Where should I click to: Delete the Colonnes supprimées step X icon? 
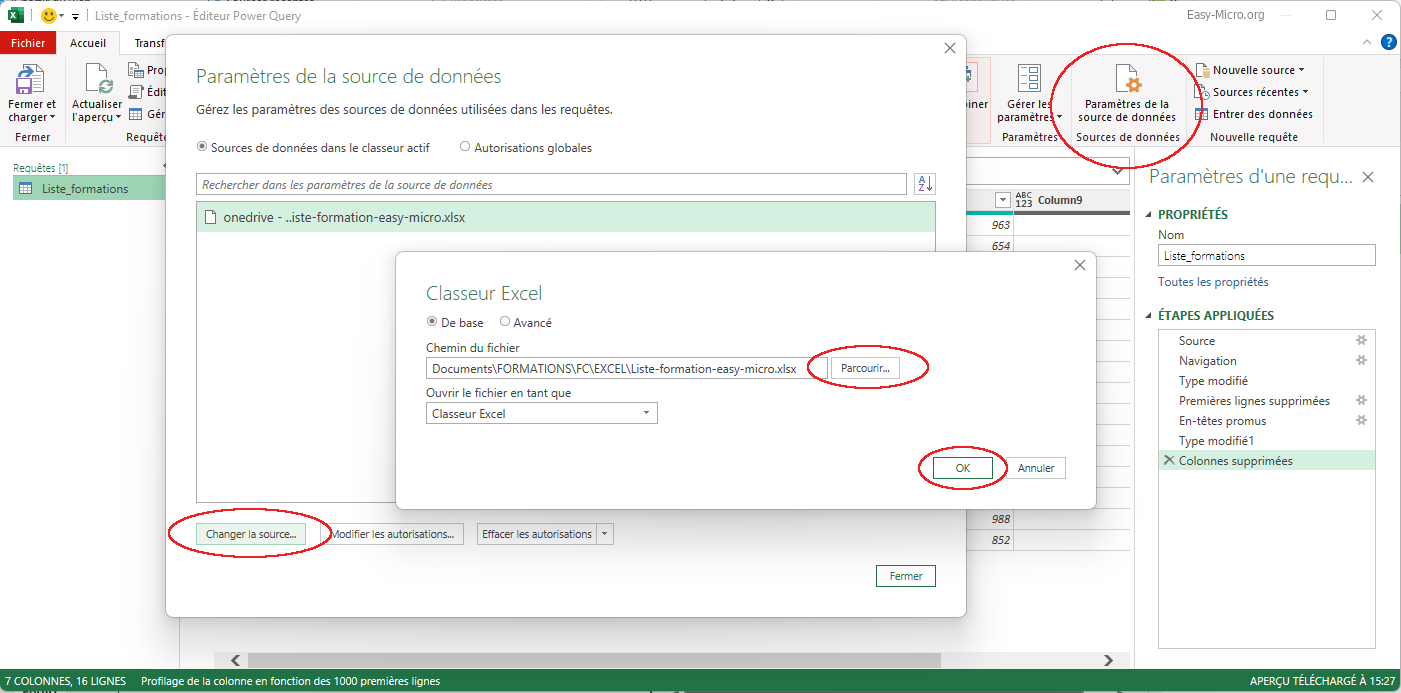click(x=1169, y=461)
